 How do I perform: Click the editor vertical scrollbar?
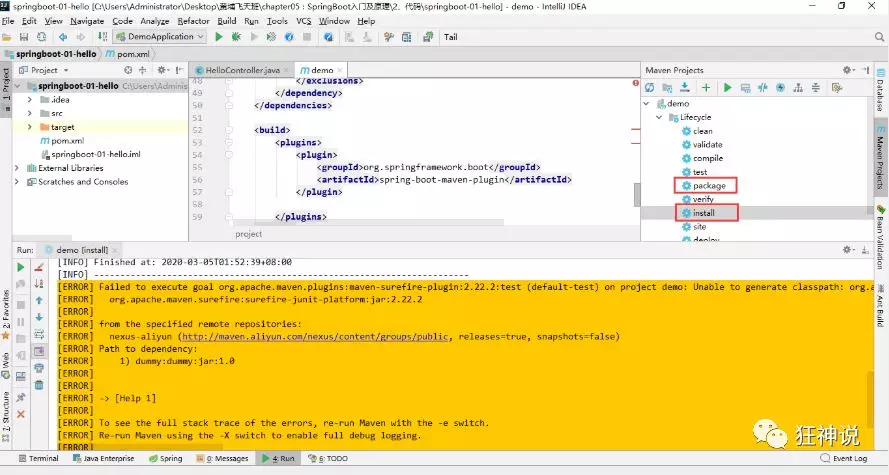pos(637,195)
